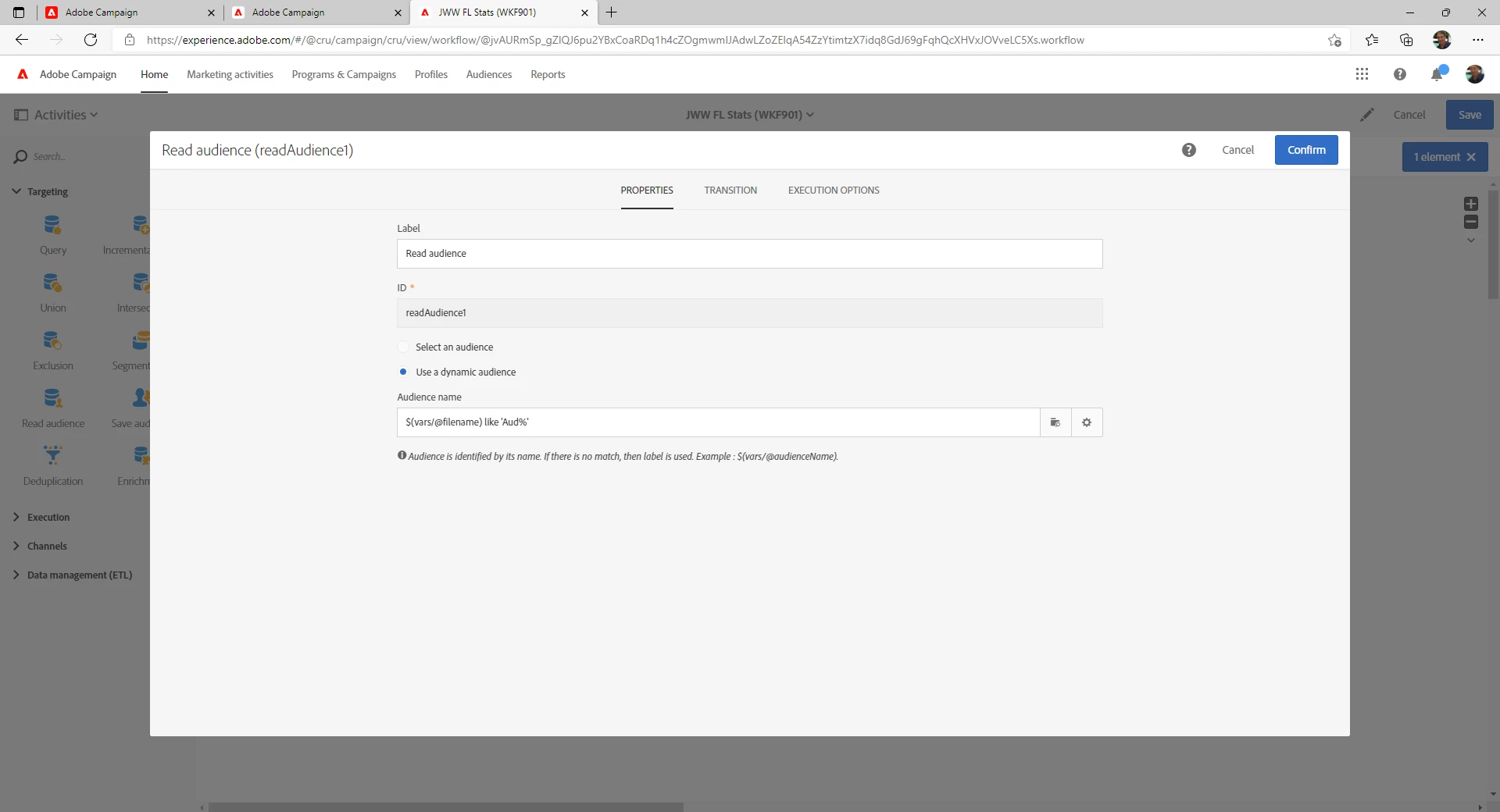Open browser settings ellipsis menu

coord(1478,40)
